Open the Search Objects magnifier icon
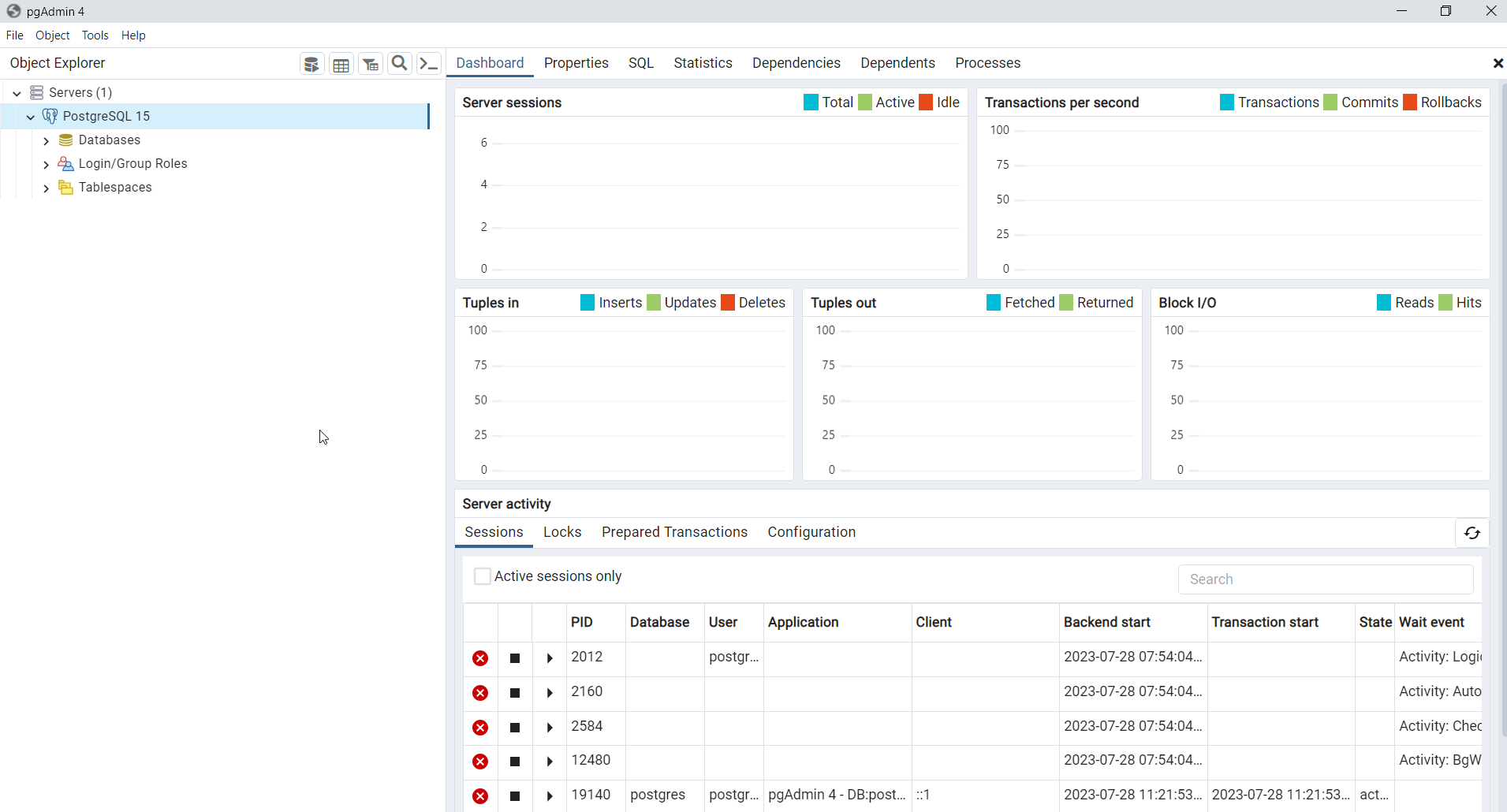Screen dimensions: 1507x812 (400, 64)
